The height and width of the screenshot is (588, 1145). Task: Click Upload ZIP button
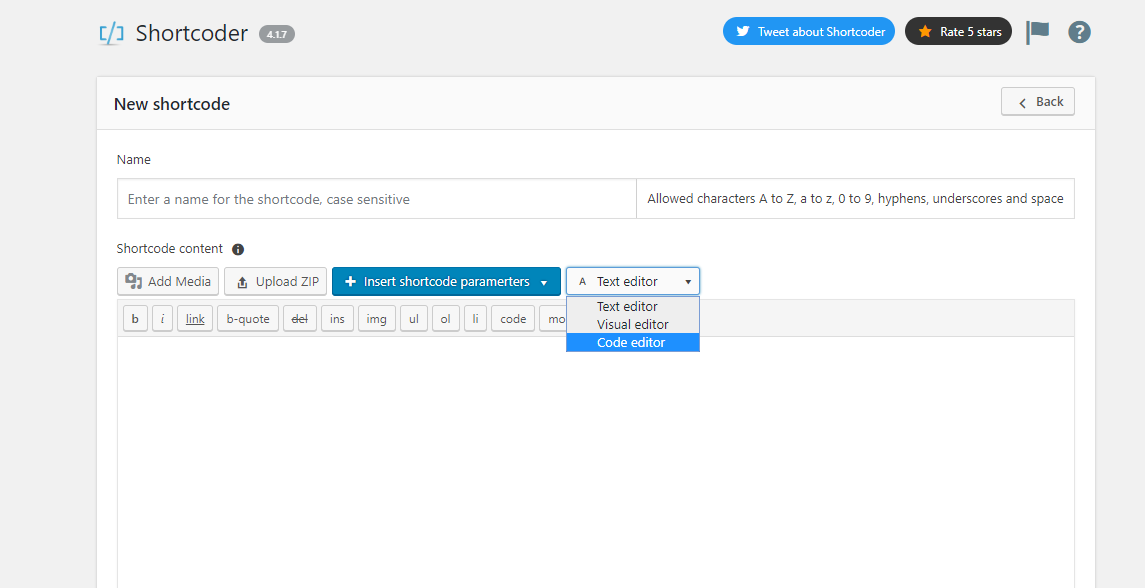276,282
